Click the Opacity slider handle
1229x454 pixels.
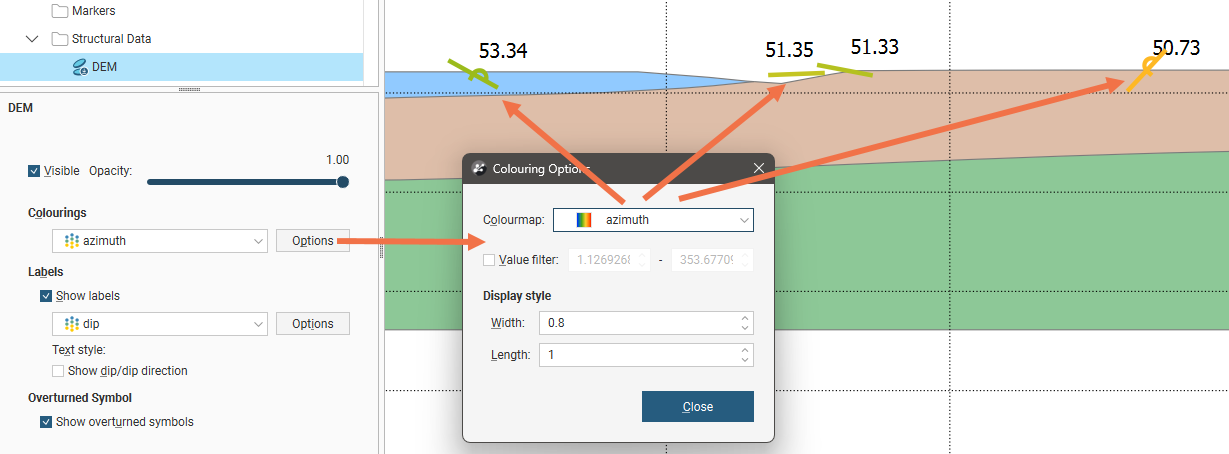(x=343, y=182)
